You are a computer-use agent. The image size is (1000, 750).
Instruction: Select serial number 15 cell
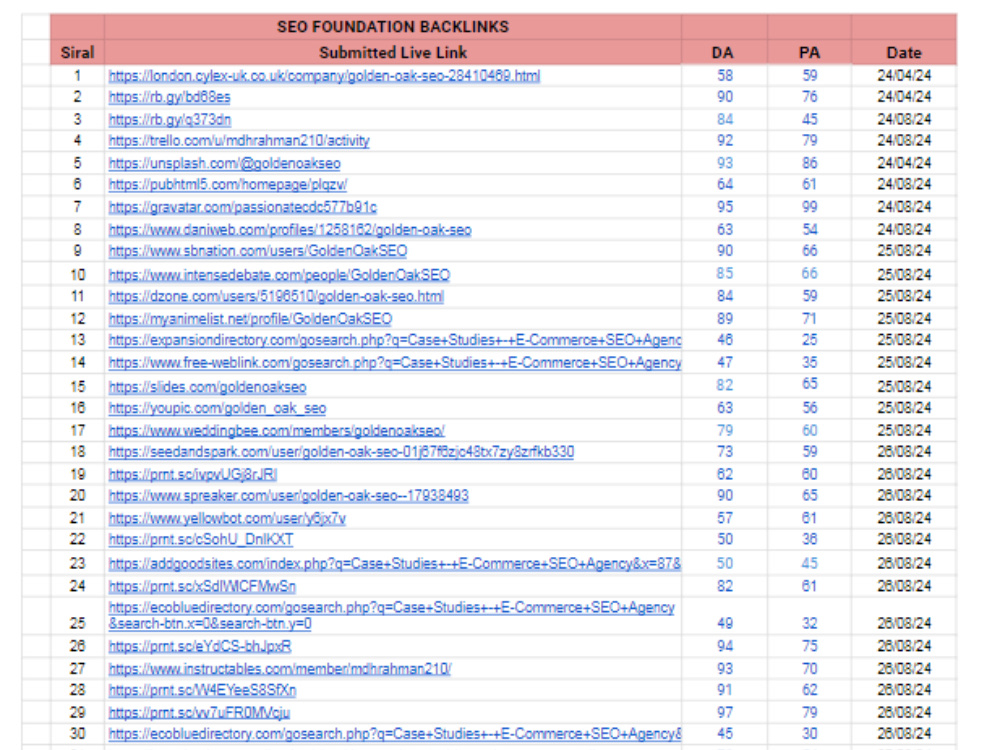tap(77, 386)
